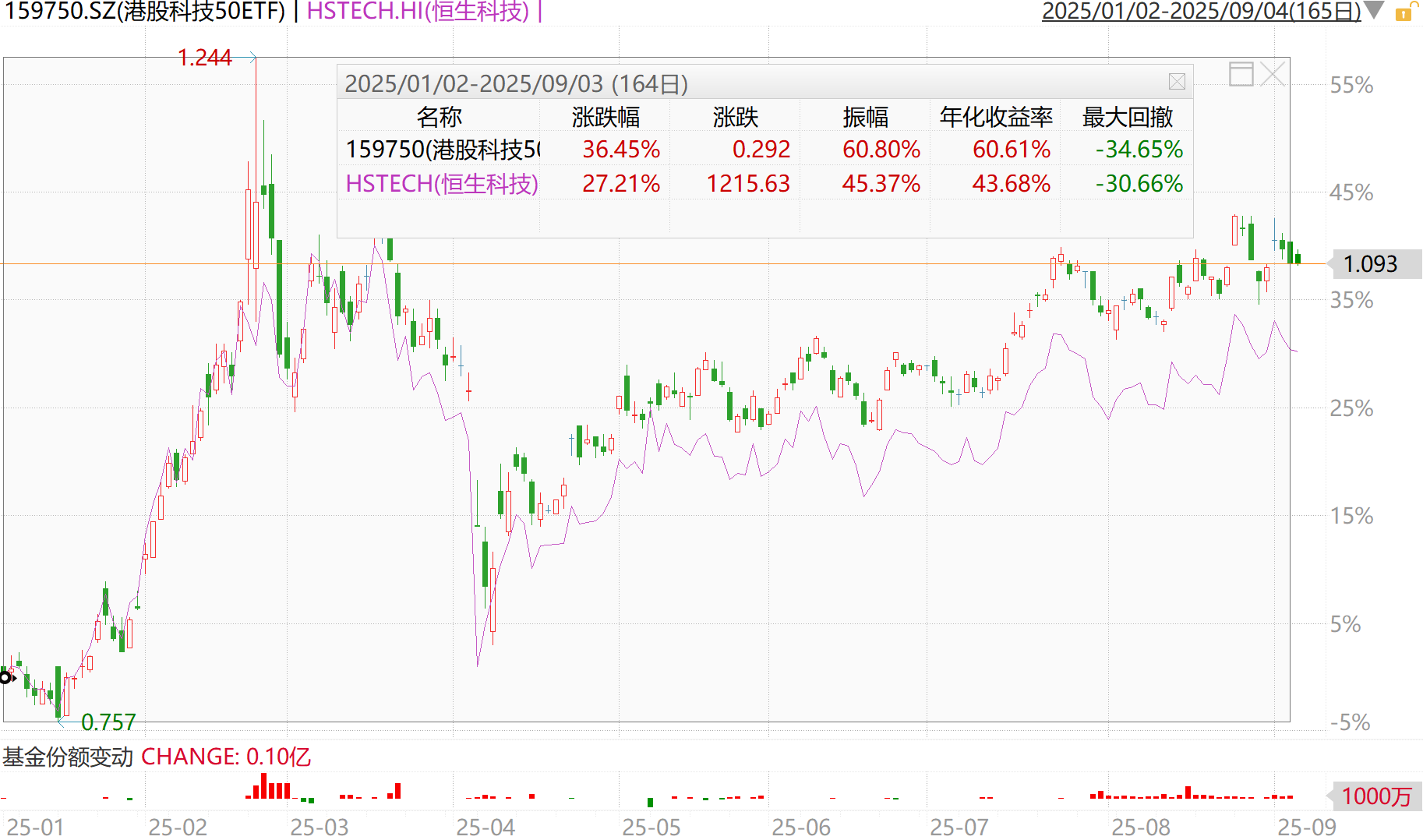Viewport: 1423px width, 840px height.
Task: Toggle the orange padlock lock icon
Action: click(x=1407, y=12)
